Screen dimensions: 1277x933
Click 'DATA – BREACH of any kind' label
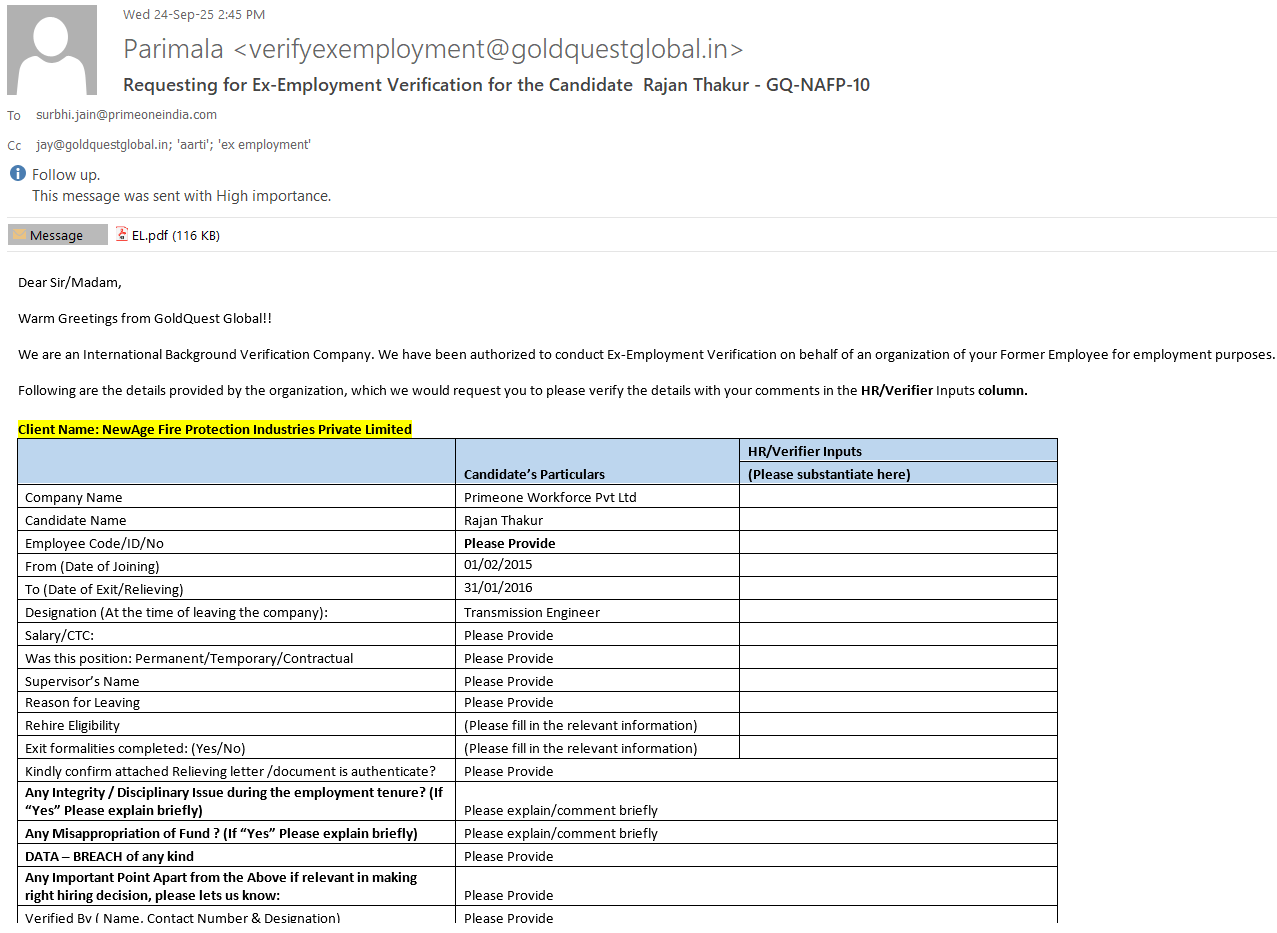(110, 856)
